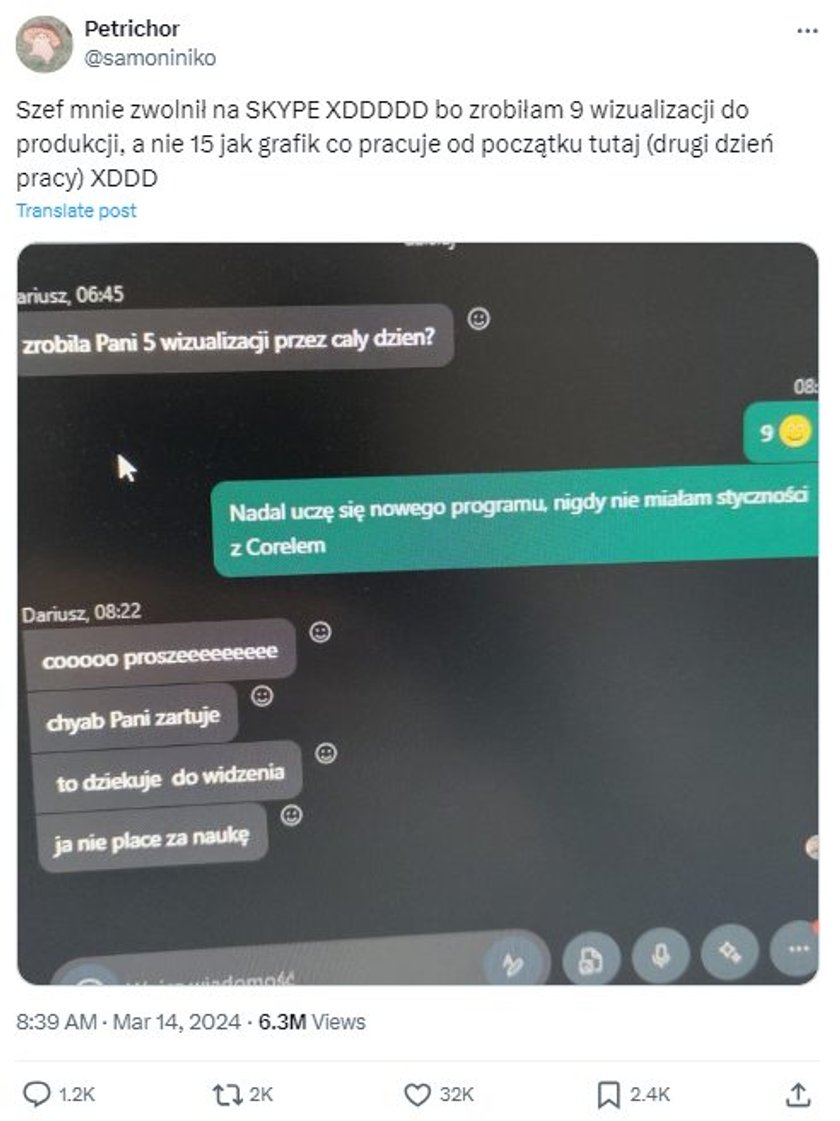Click emoji reaction next to 'ja nie place za naukę'

tap(291, 815)
